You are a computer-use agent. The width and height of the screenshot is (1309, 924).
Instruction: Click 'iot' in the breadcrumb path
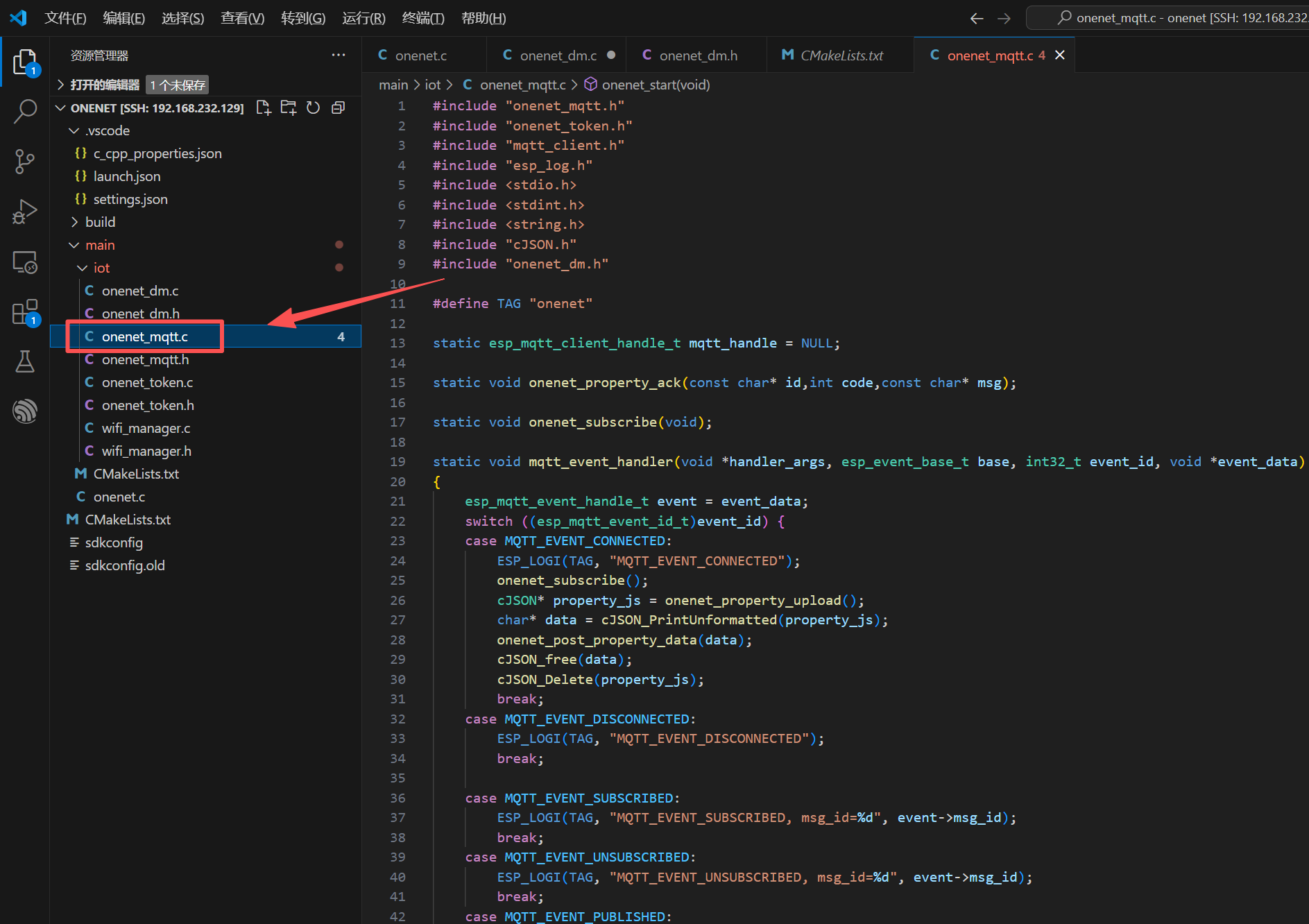433,85
